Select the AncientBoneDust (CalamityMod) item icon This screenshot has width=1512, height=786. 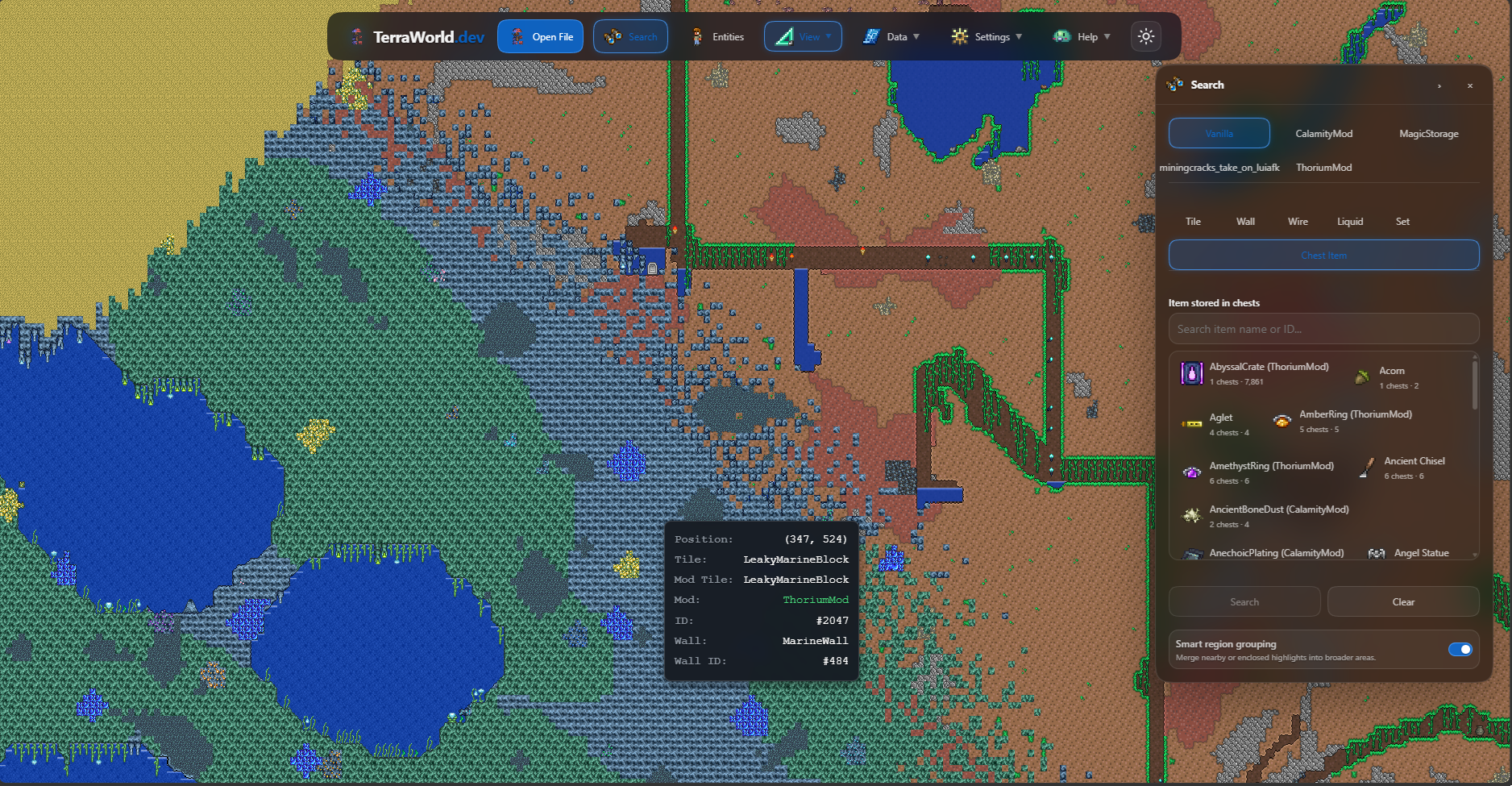pos(1192,515)
